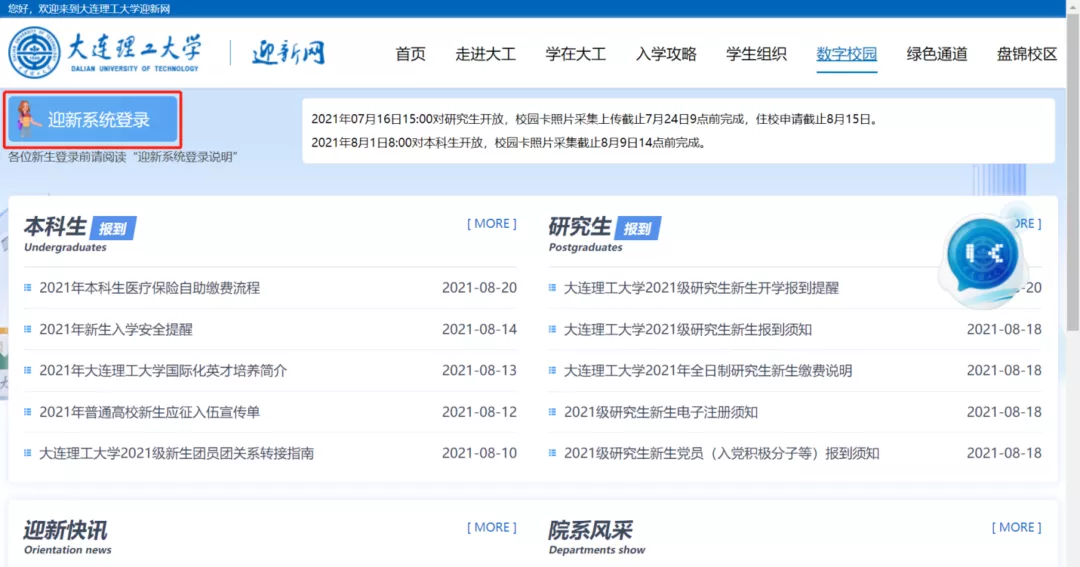Click the 迎新系统登录 button
1080x567 pixels.
pyautogui.click(x=93, y=119)
